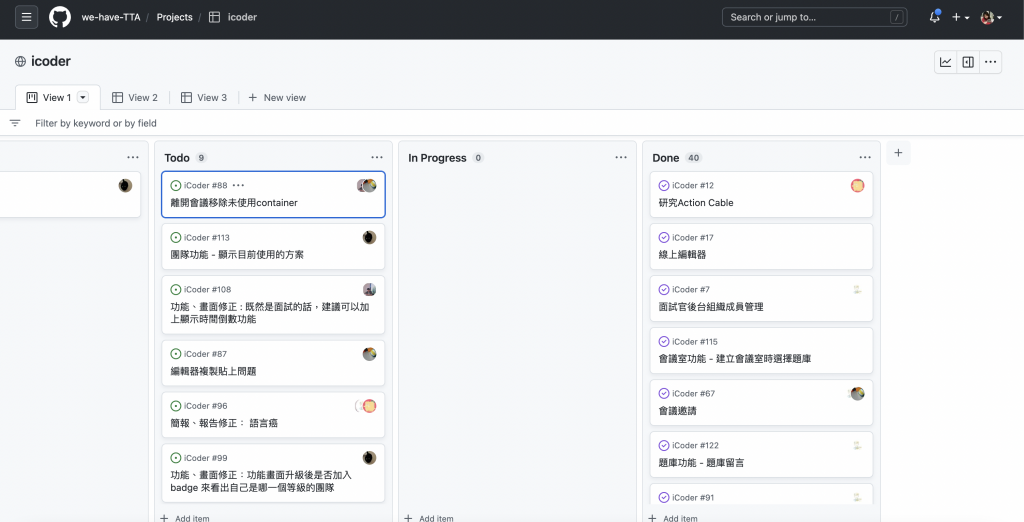Click open issue status icon on iCoder #113
The image size is (1024, 522).
point(176,238)
